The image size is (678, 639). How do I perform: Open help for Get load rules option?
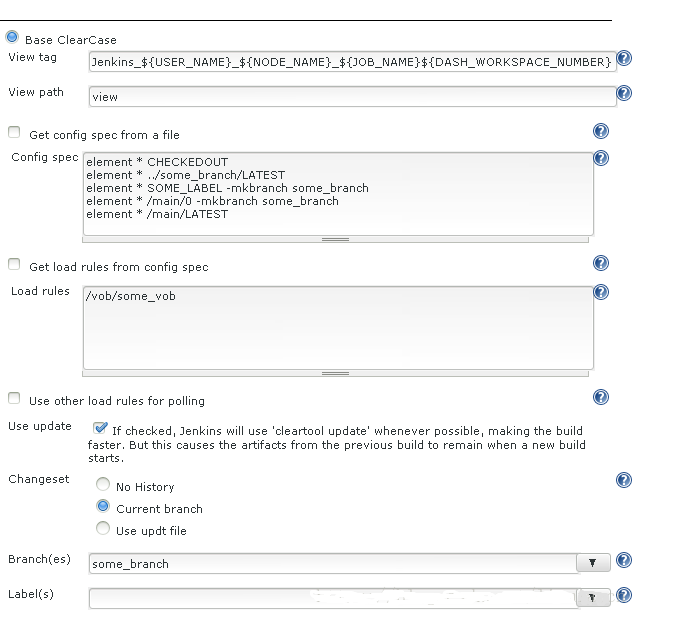(601, 263)
